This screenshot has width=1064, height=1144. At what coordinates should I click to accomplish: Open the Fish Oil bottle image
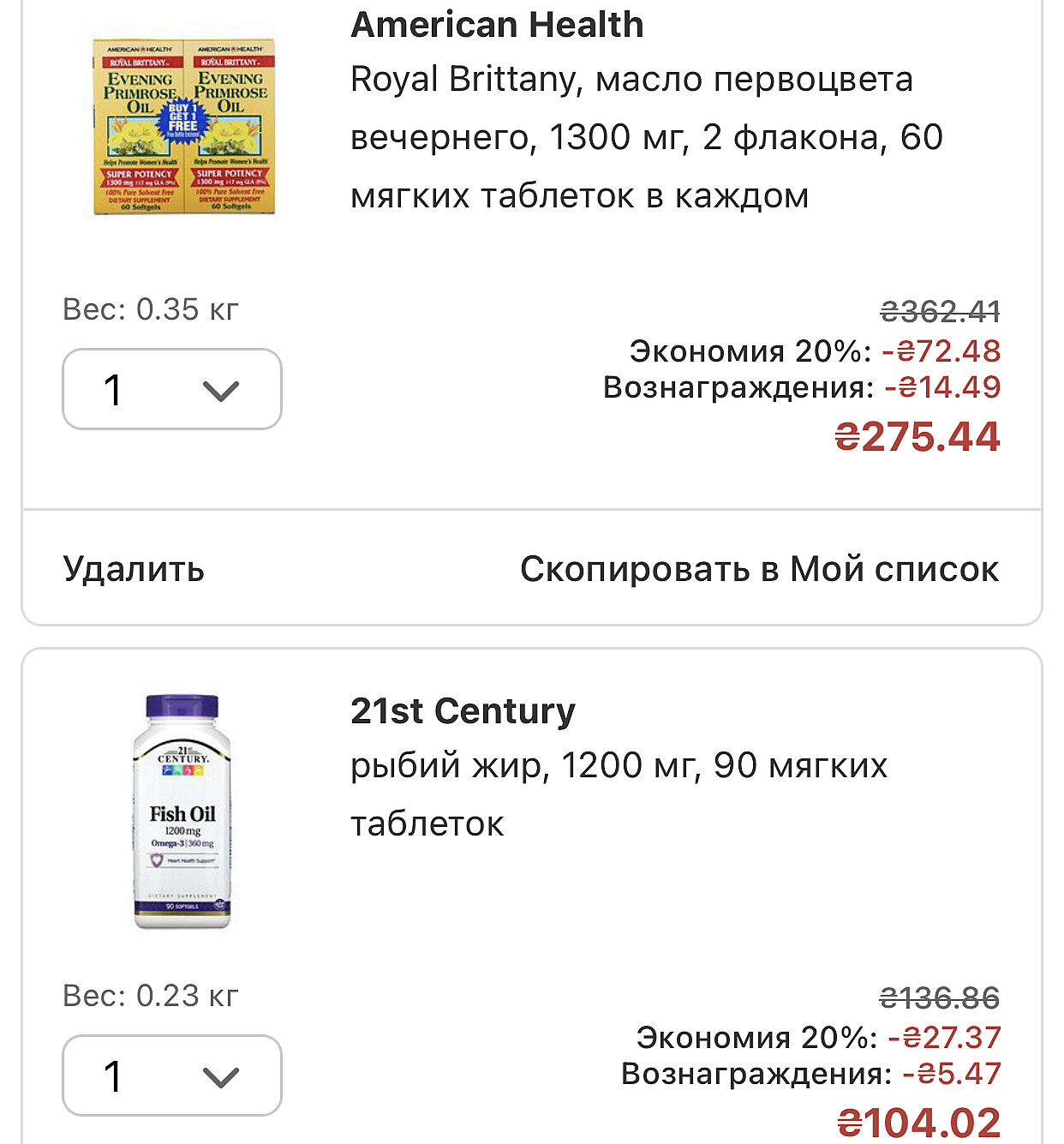182,812
